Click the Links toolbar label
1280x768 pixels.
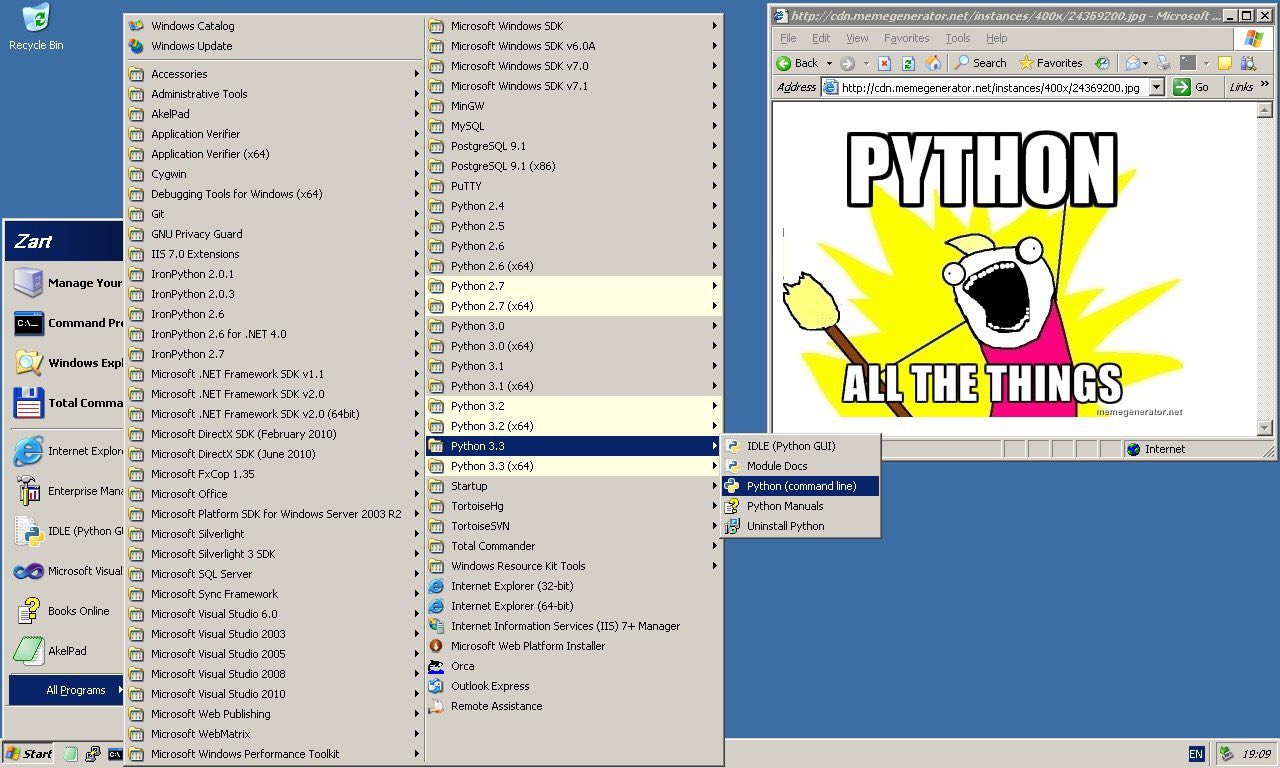tap(1241, 87)
